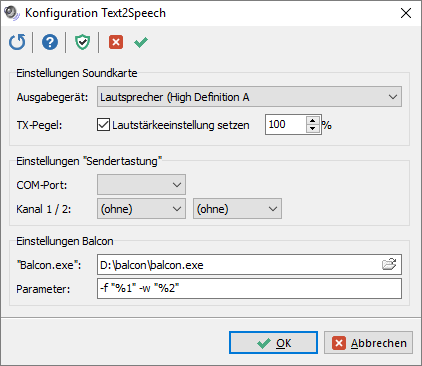422x366 pixels.
Task: Close the Konfiguration Text2Speech dialog
Action: [406, 13]
